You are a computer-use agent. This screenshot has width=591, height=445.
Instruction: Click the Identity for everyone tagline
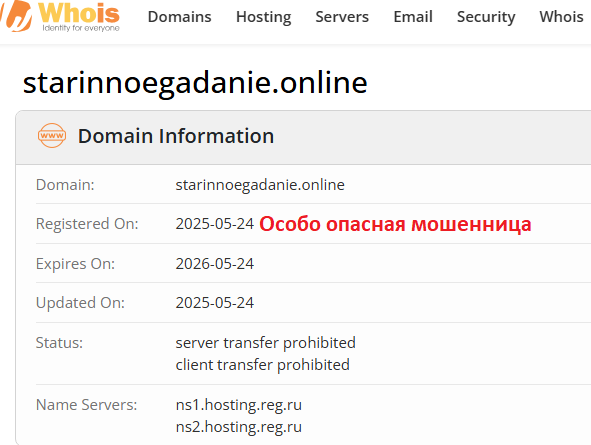81,28
